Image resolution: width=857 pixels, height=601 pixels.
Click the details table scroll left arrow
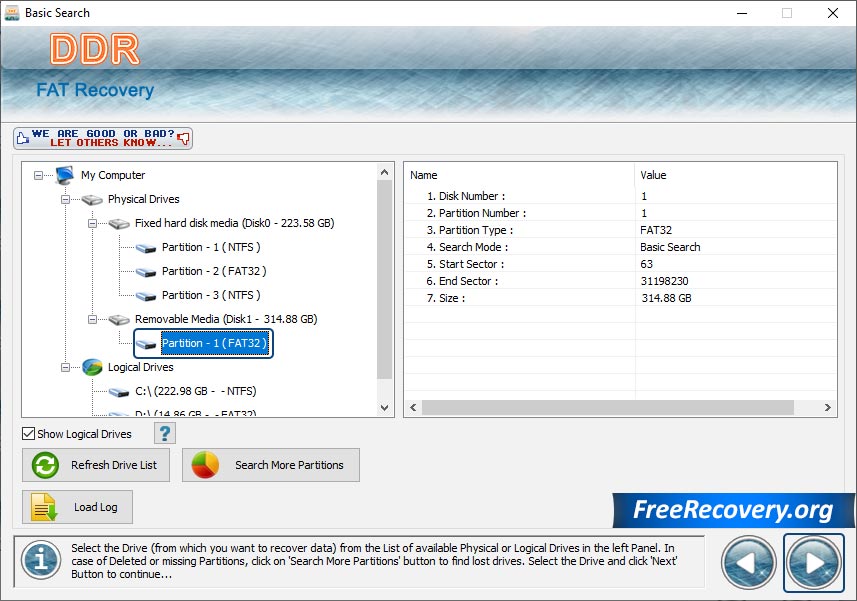tap(413, 408)
